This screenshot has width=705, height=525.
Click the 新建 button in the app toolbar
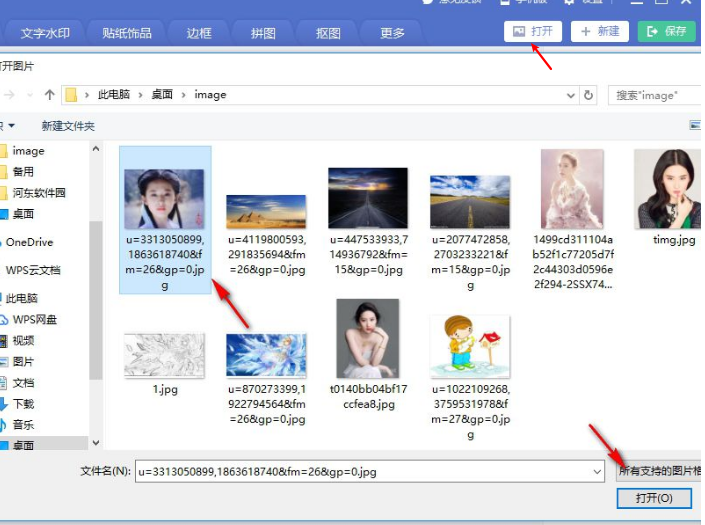(x=600, y=31)
